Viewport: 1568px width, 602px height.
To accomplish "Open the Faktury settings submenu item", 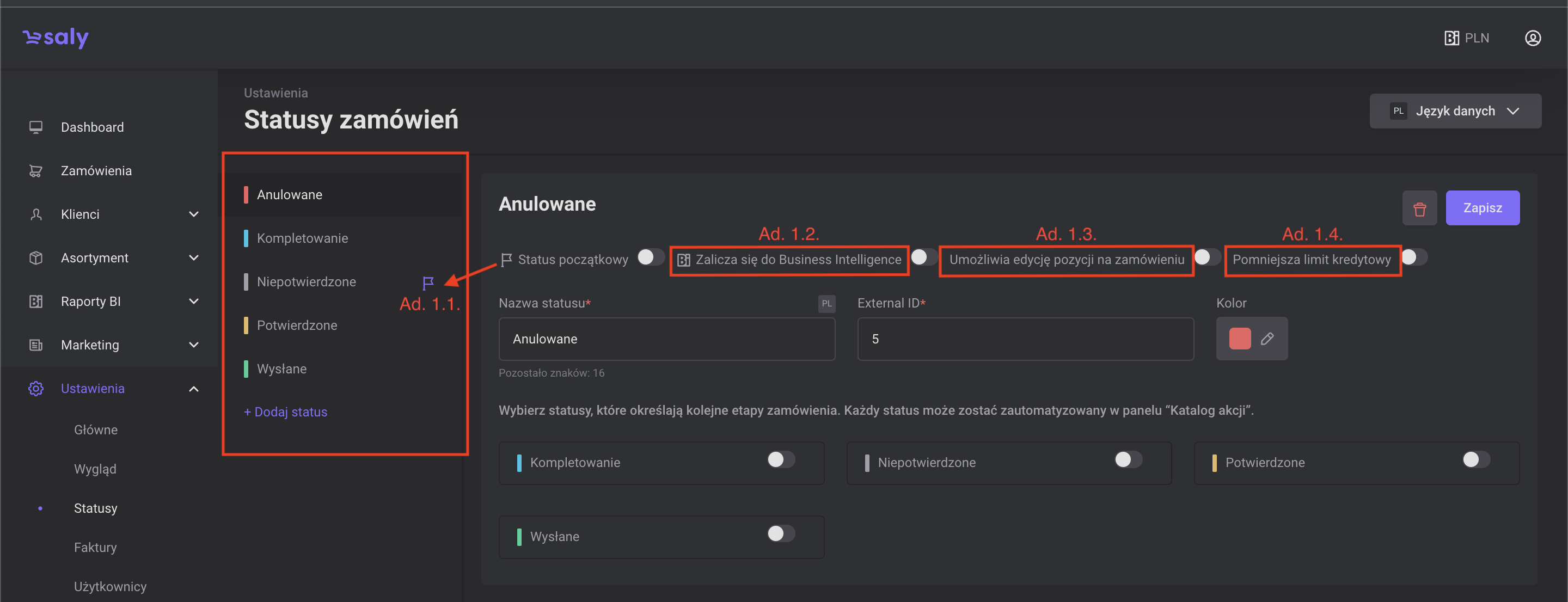I will (95, 547).
